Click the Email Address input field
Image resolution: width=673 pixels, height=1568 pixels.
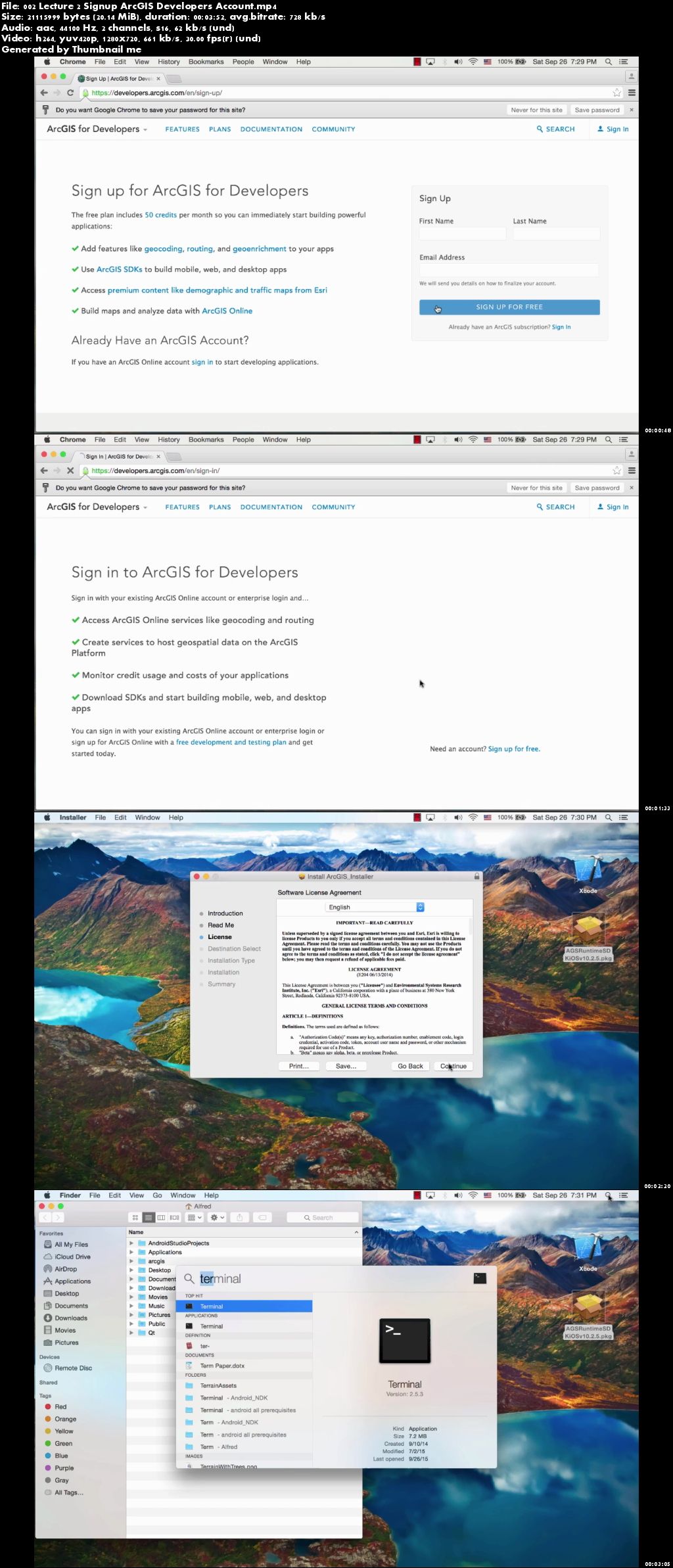(x=509, y=269)
